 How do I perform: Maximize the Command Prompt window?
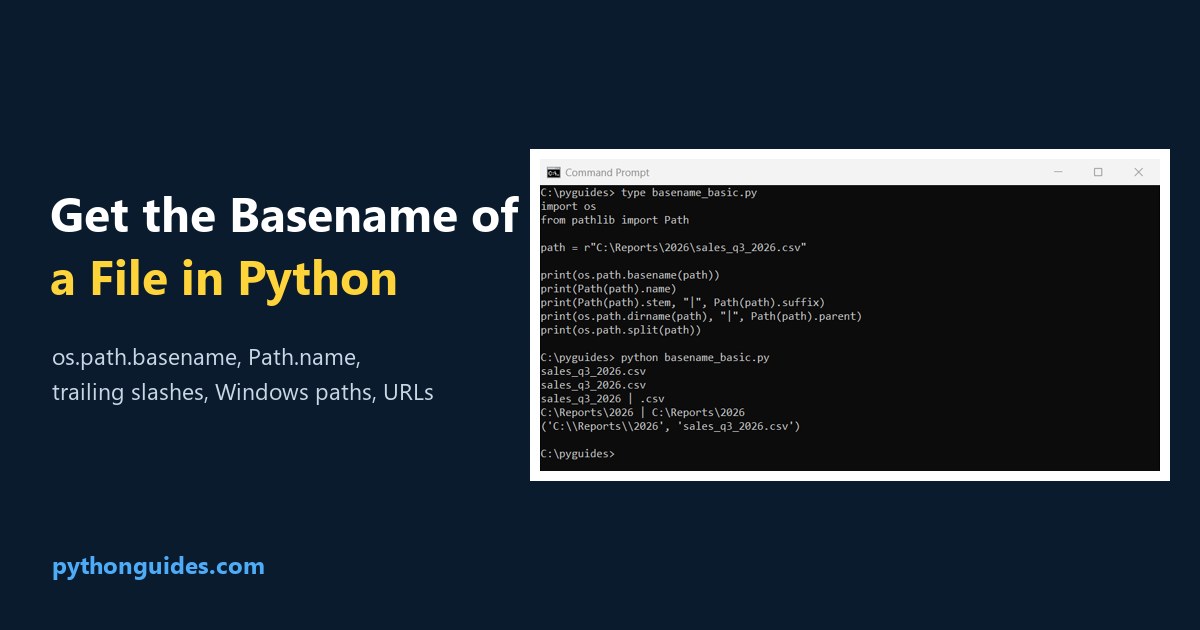coord(1098,172)
